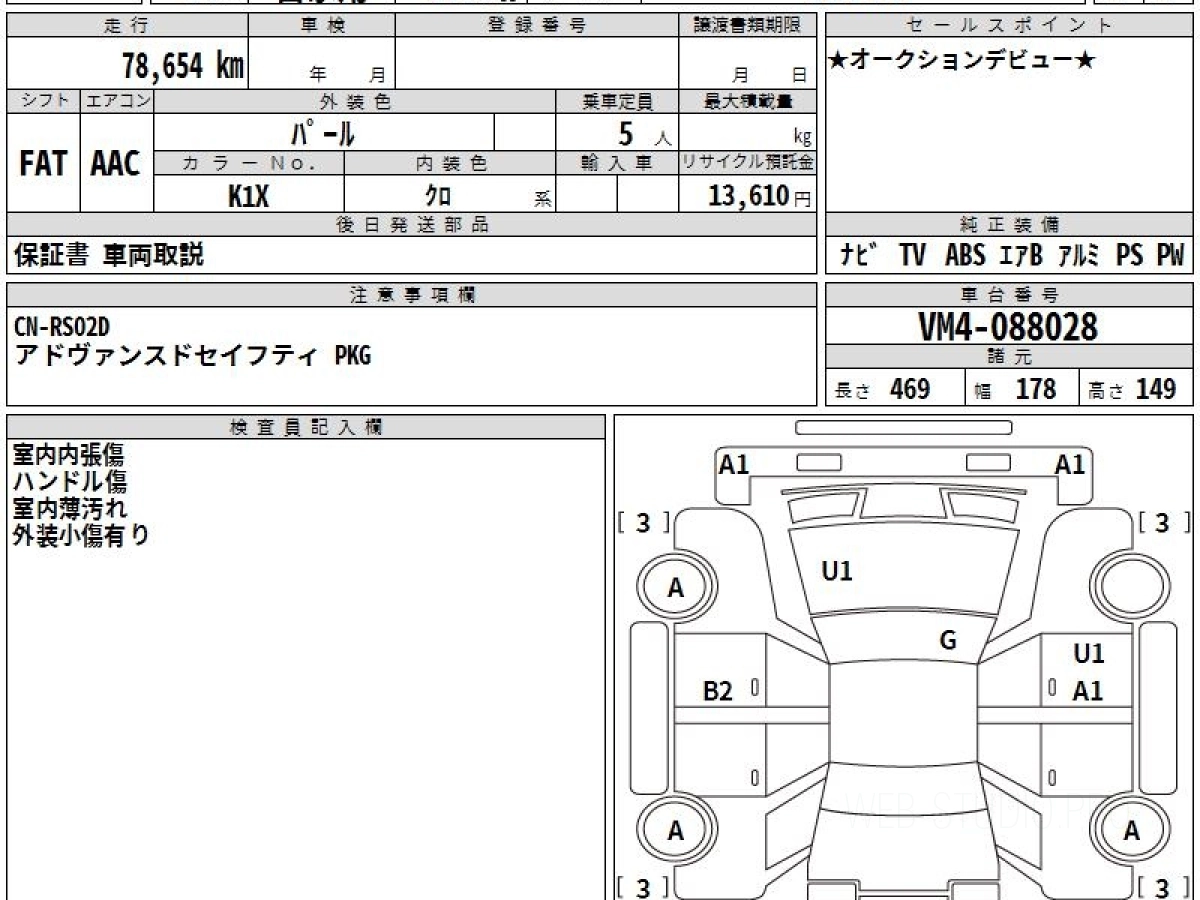
Task: Click the 諸元 header
Action: (1009, 357)
